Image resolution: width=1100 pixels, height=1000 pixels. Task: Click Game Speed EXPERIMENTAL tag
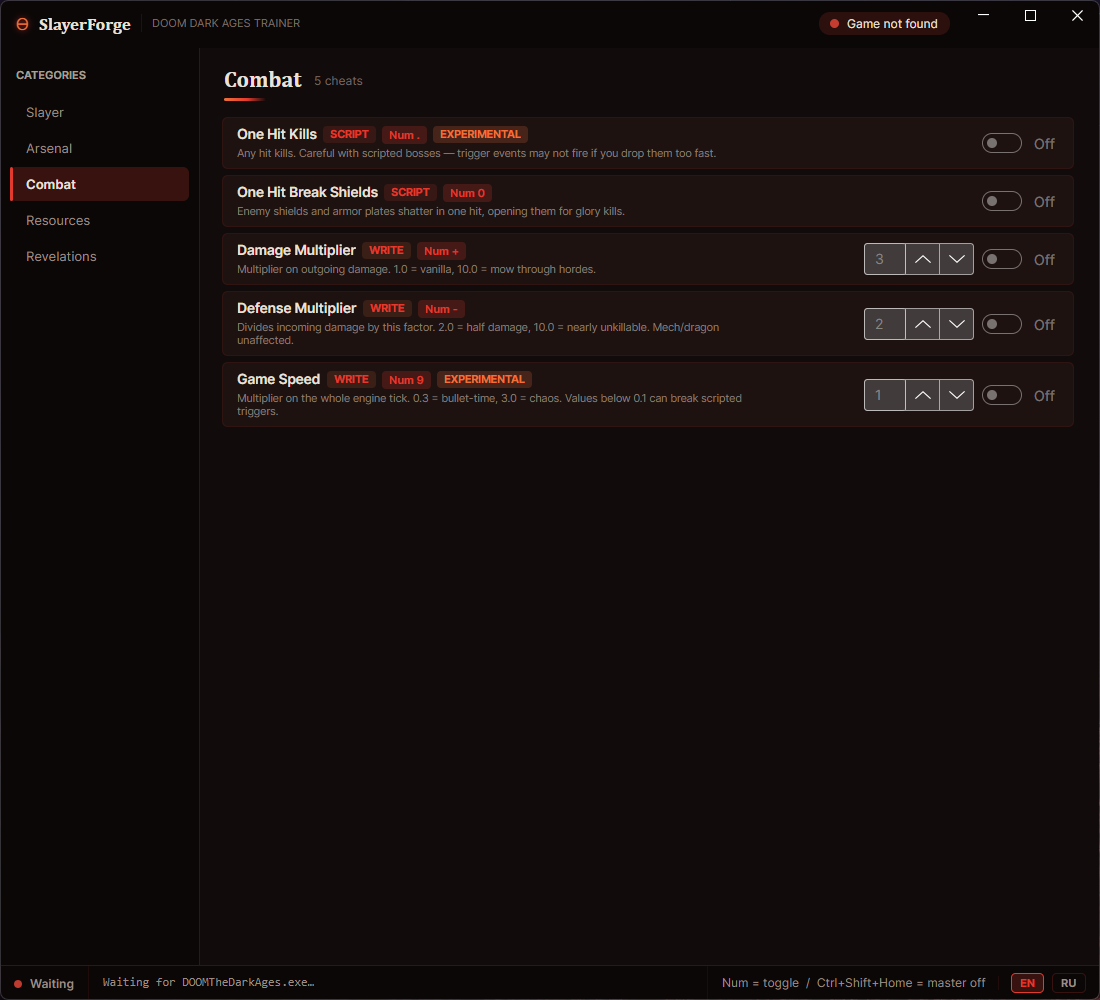(484, 379)
